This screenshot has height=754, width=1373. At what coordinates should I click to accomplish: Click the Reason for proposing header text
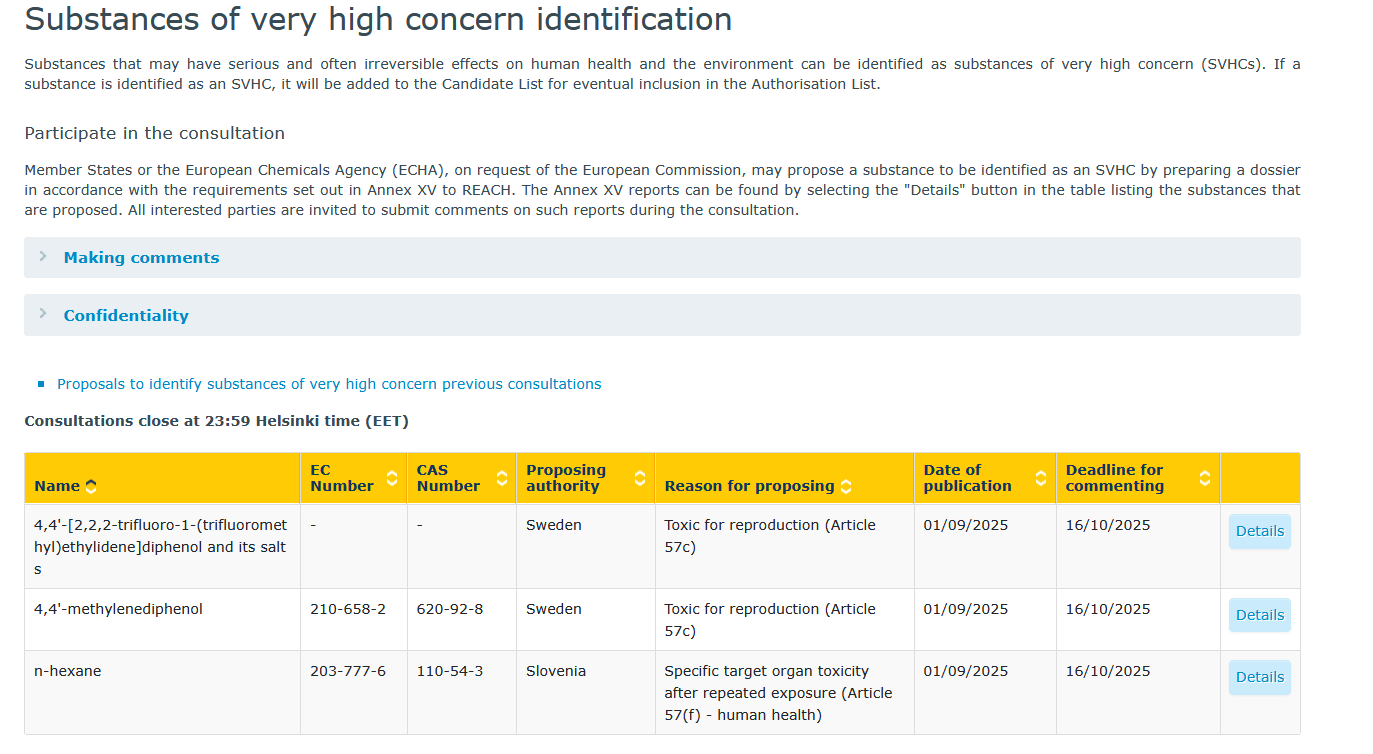point(749,486)
